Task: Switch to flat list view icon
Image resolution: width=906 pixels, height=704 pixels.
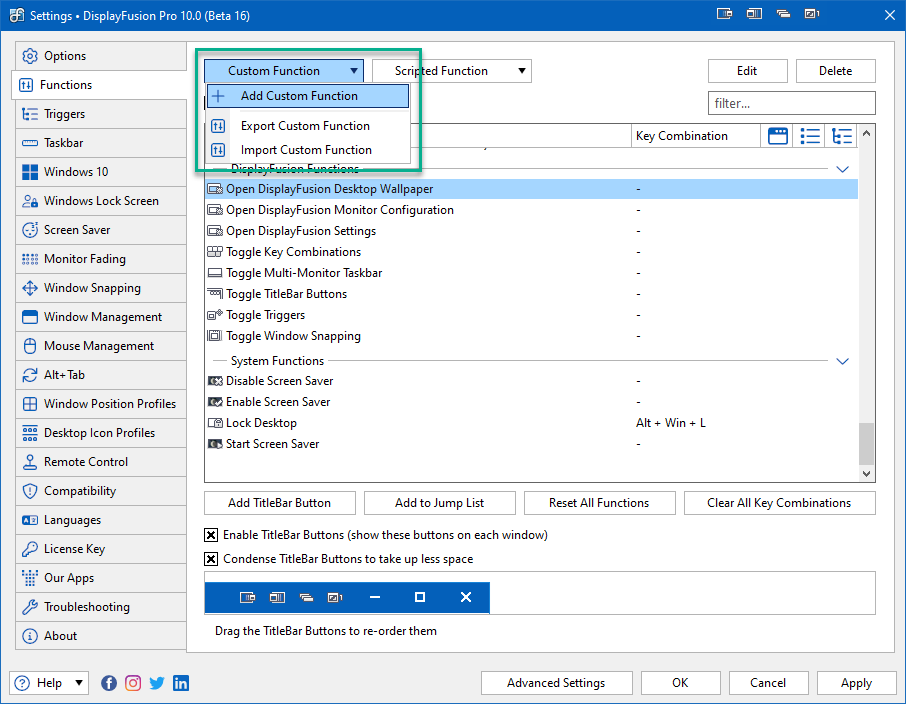Action: 810,136
